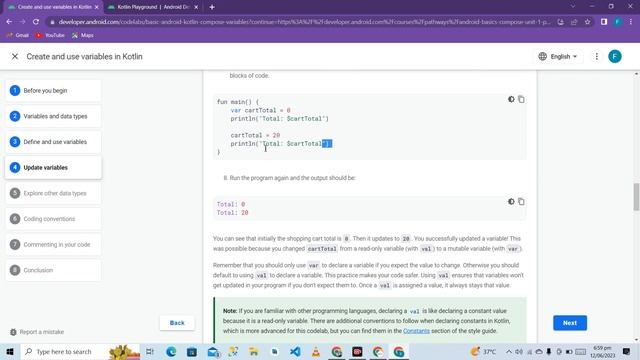Click the page vertical scrollbar thumb
640x360 pixels.
[636, 197]
